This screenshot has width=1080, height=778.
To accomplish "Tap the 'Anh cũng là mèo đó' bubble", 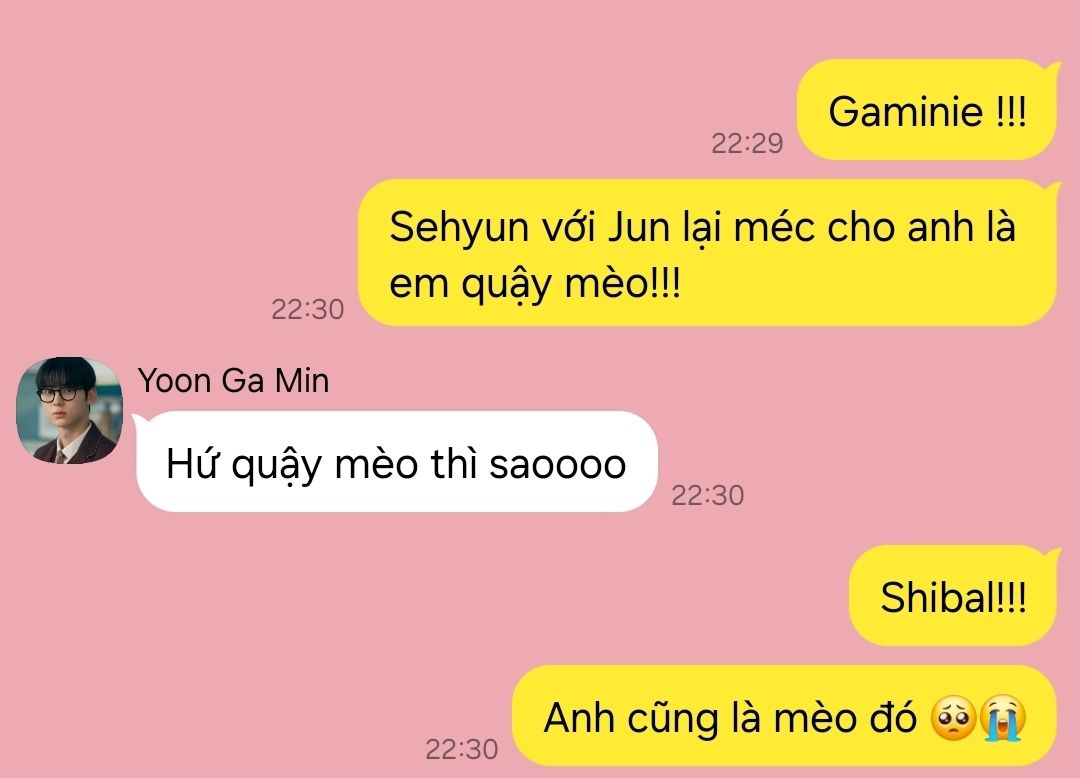I will [x=785, y=716].
